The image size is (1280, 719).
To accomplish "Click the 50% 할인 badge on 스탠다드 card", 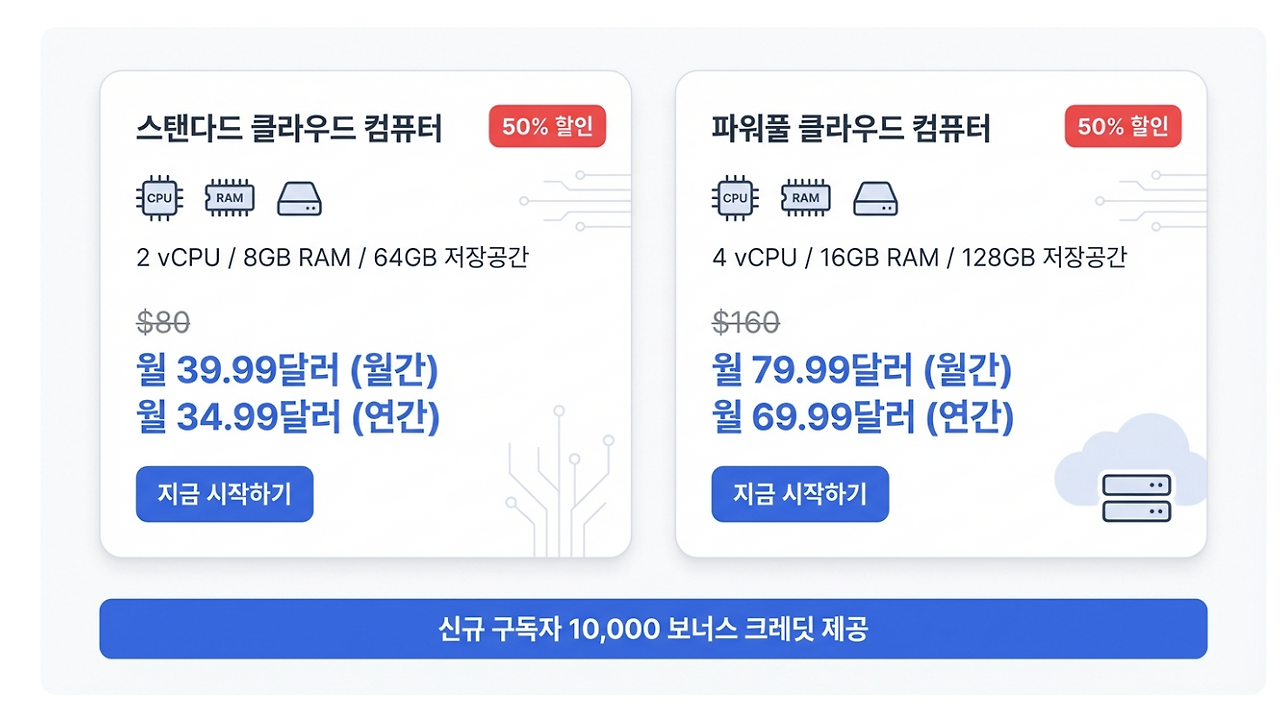I will tap(547, 127).
